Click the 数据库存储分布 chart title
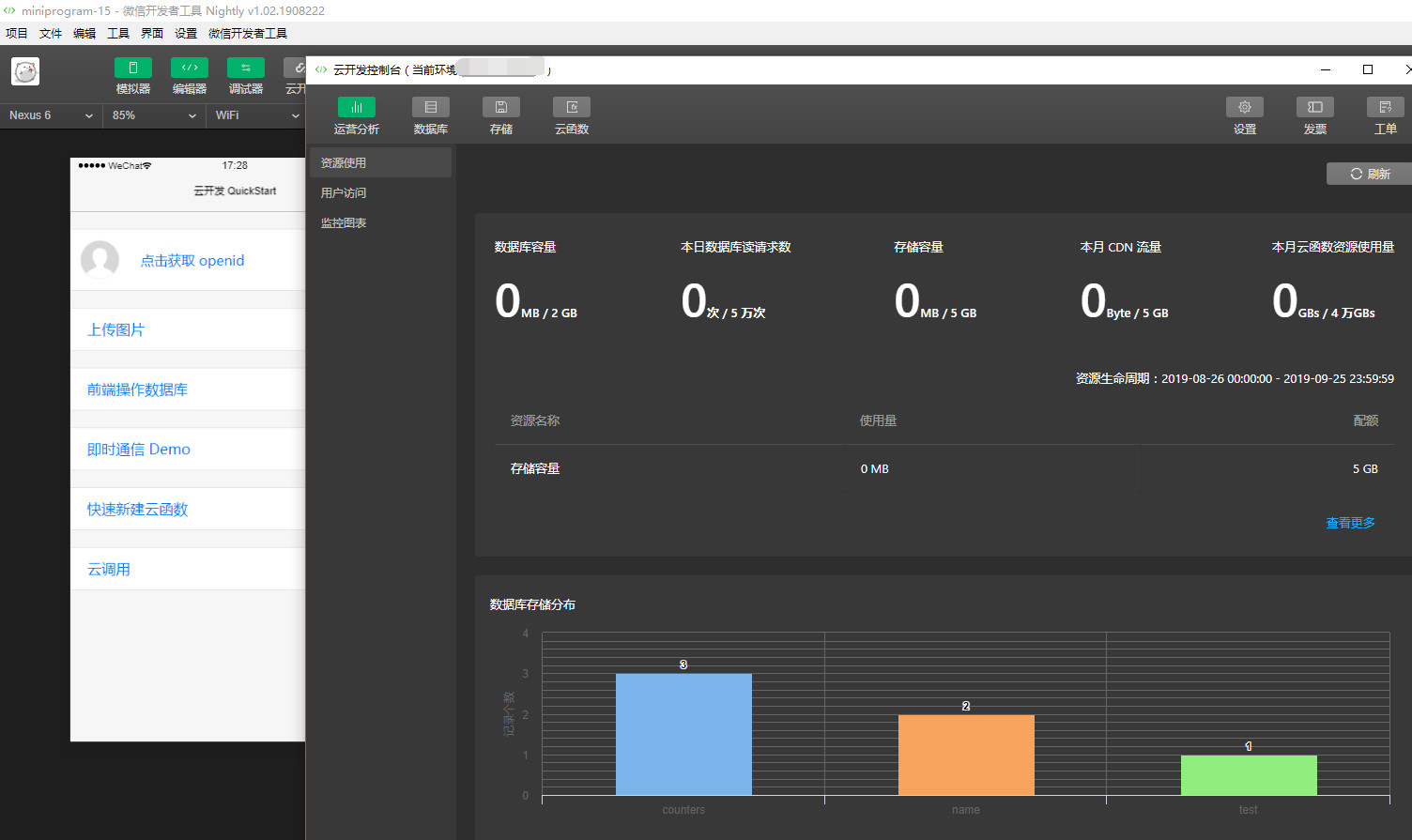 coord(532,604)
